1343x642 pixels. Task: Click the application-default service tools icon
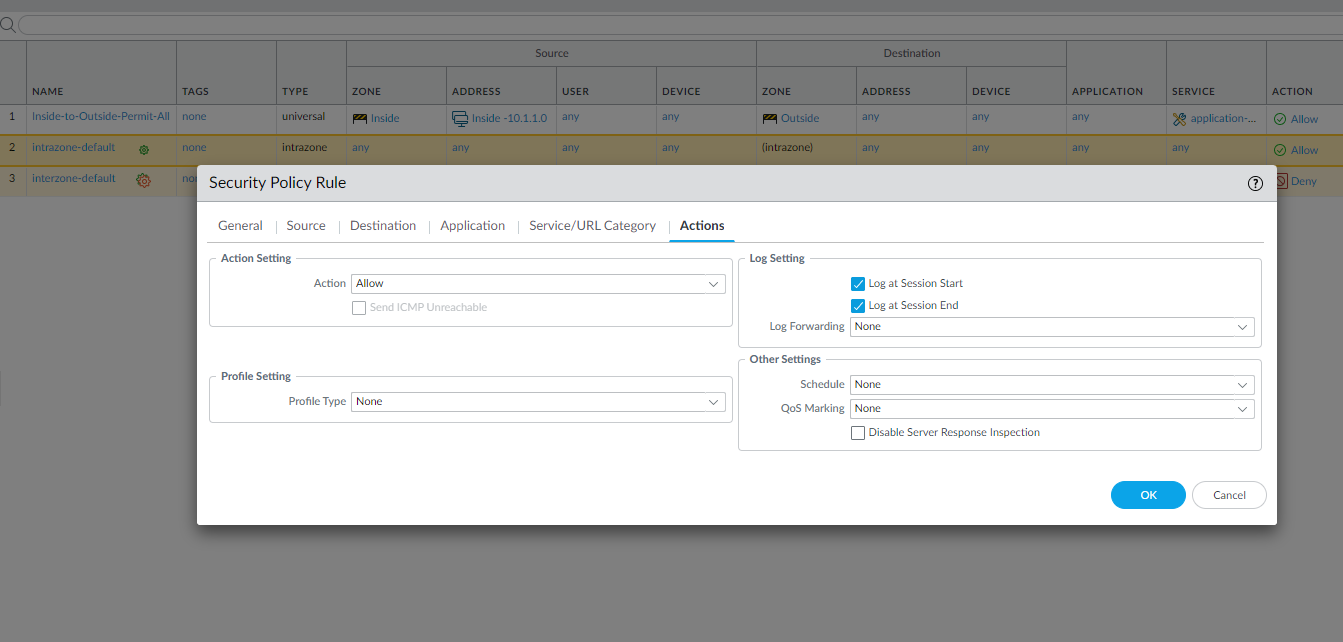(x=1180, y=118)
